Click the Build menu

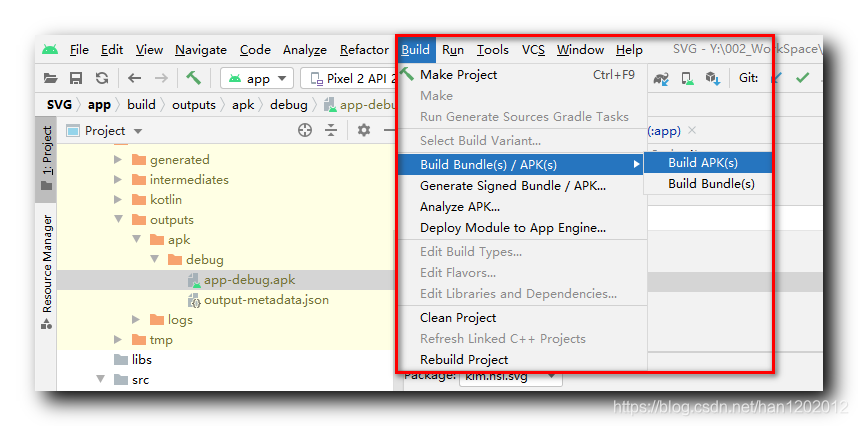click(415, 50)
